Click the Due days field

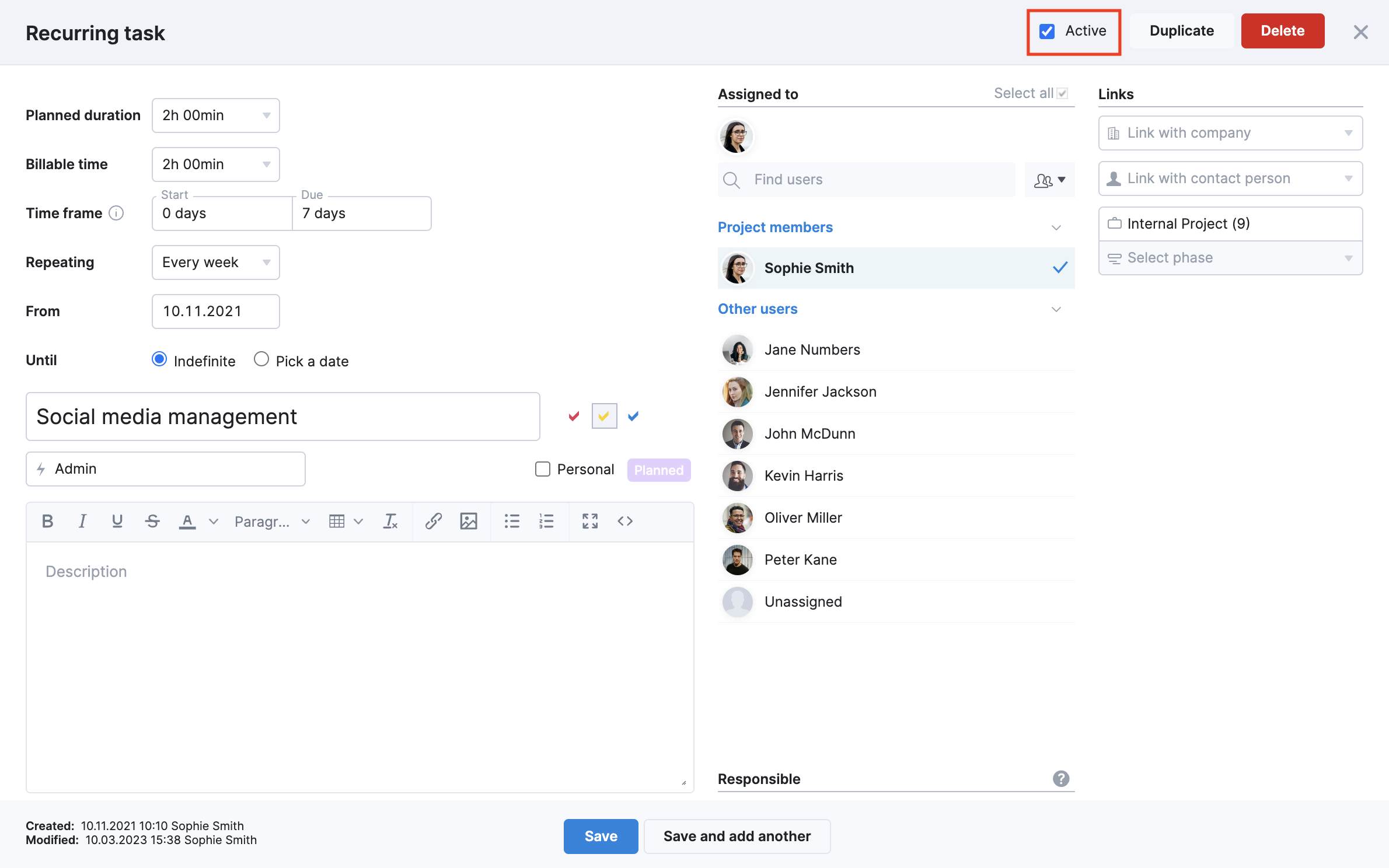click(x=362, y=213)
